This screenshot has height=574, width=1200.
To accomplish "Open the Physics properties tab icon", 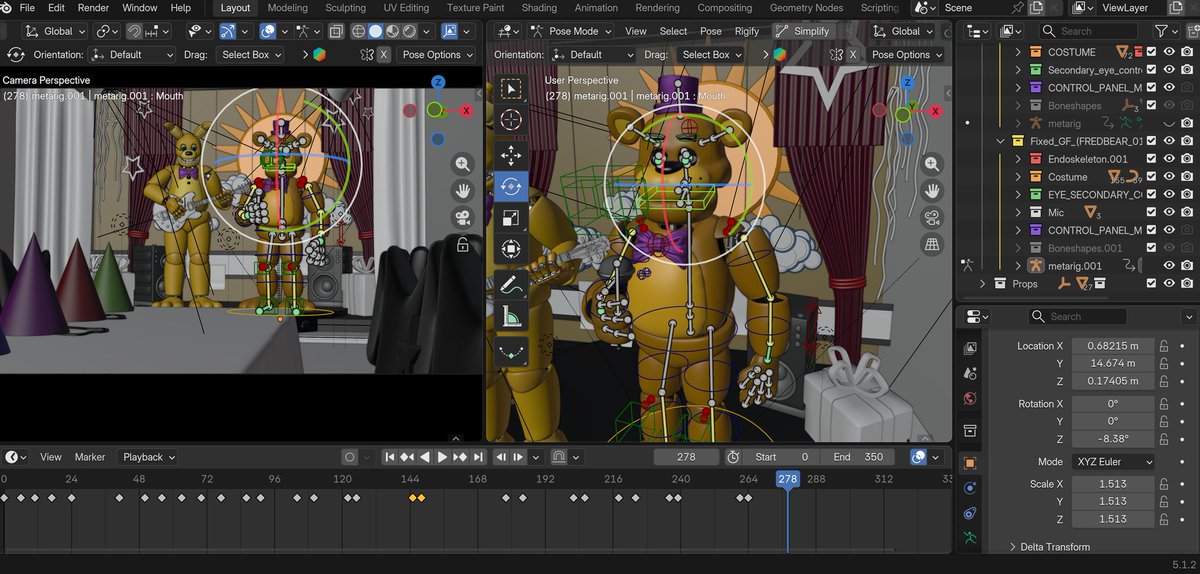I will [x=969, y=488].
